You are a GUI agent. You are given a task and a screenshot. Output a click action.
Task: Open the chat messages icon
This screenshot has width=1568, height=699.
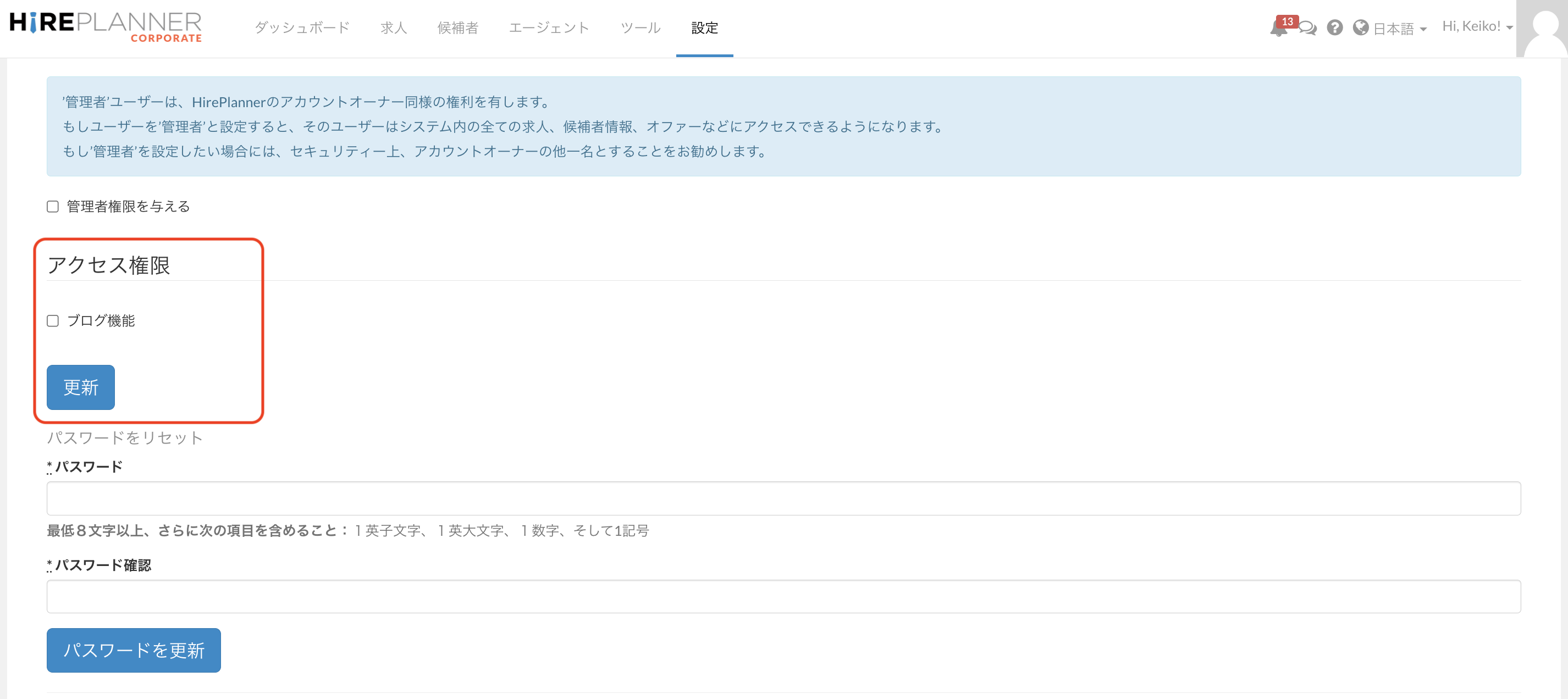1307,29
